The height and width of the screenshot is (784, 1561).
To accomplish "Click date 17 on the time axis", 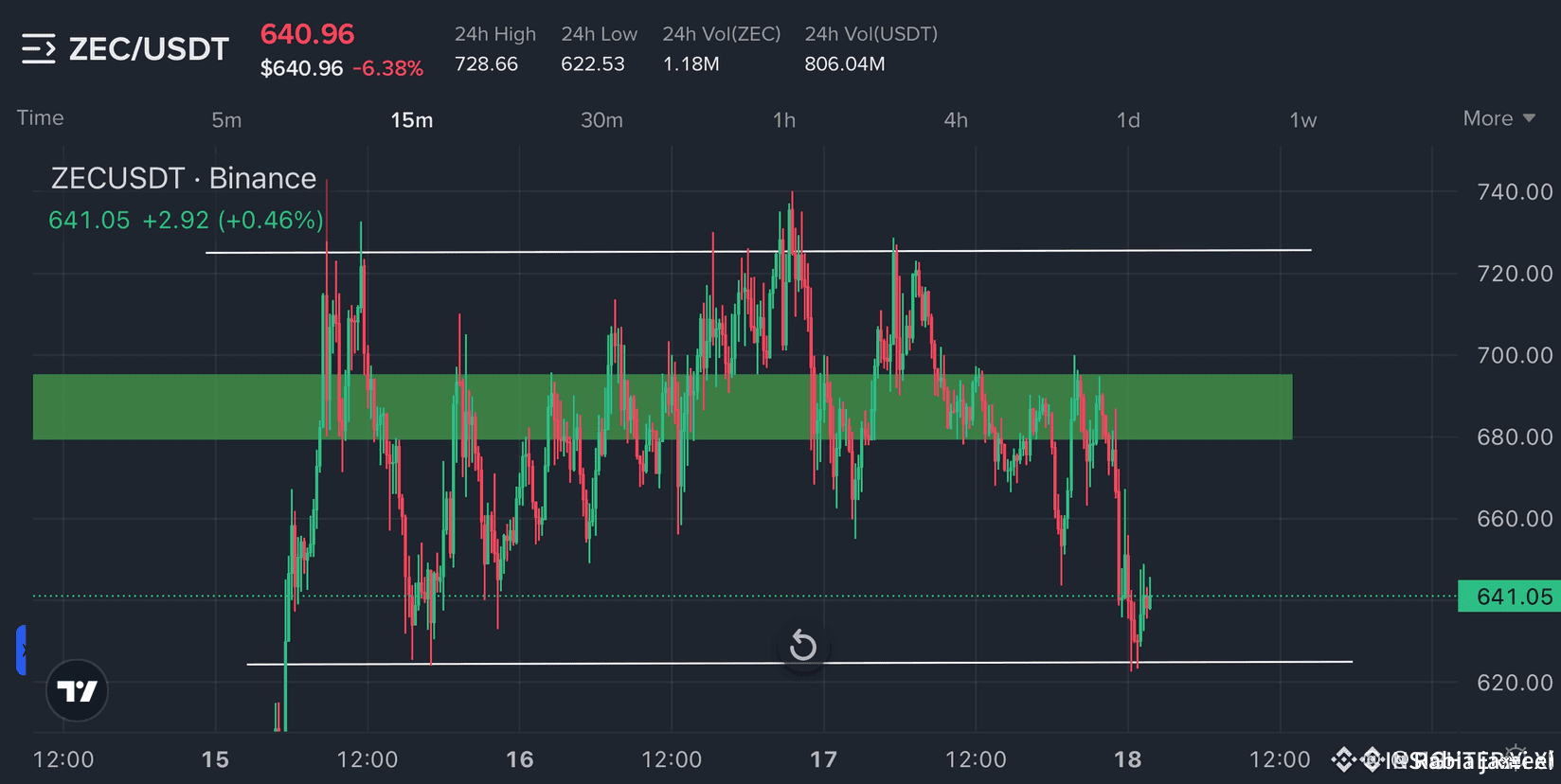I will tap(824, 759).
